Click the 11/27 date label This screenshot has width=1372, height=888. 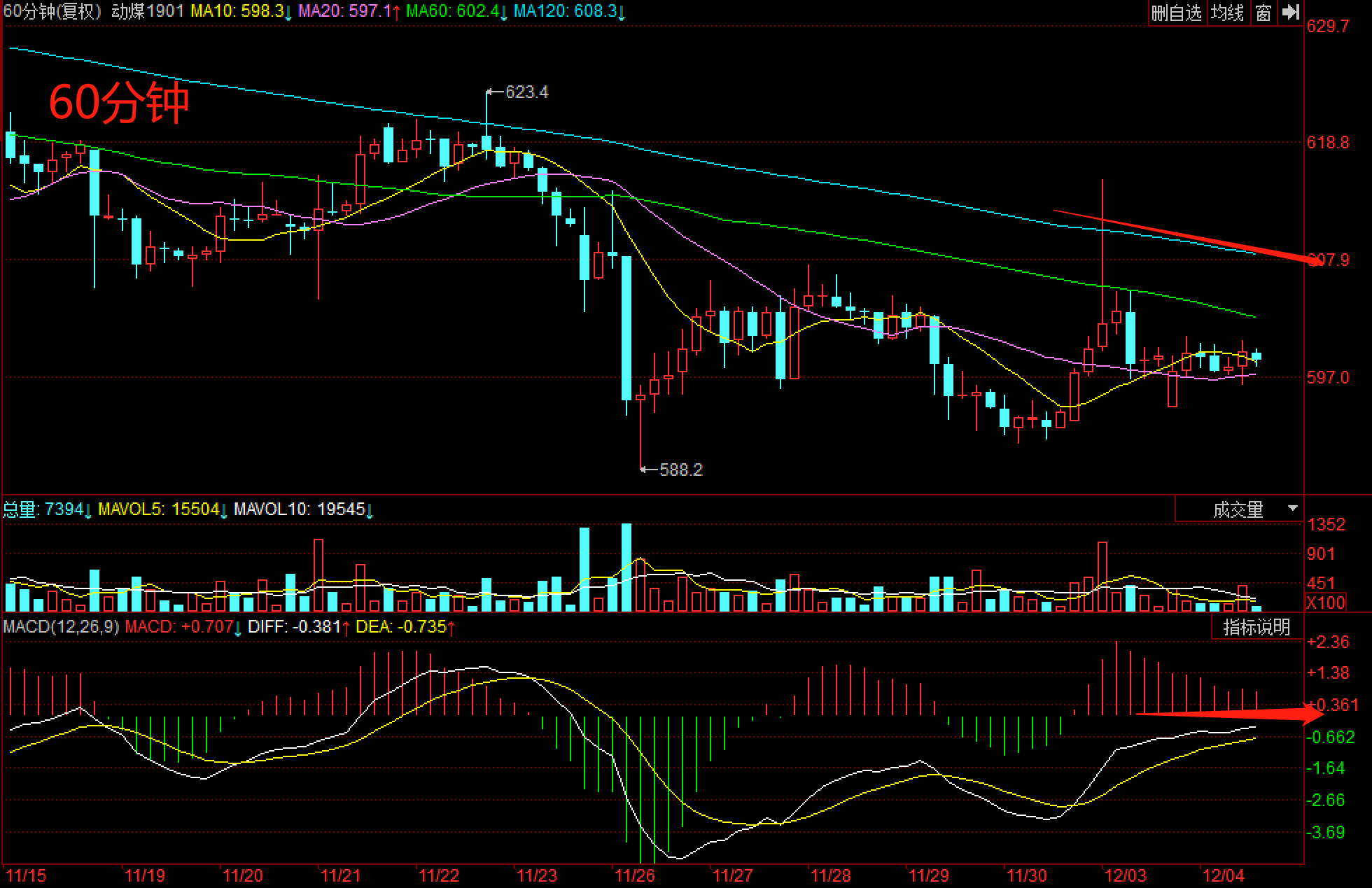pos(733,875)
